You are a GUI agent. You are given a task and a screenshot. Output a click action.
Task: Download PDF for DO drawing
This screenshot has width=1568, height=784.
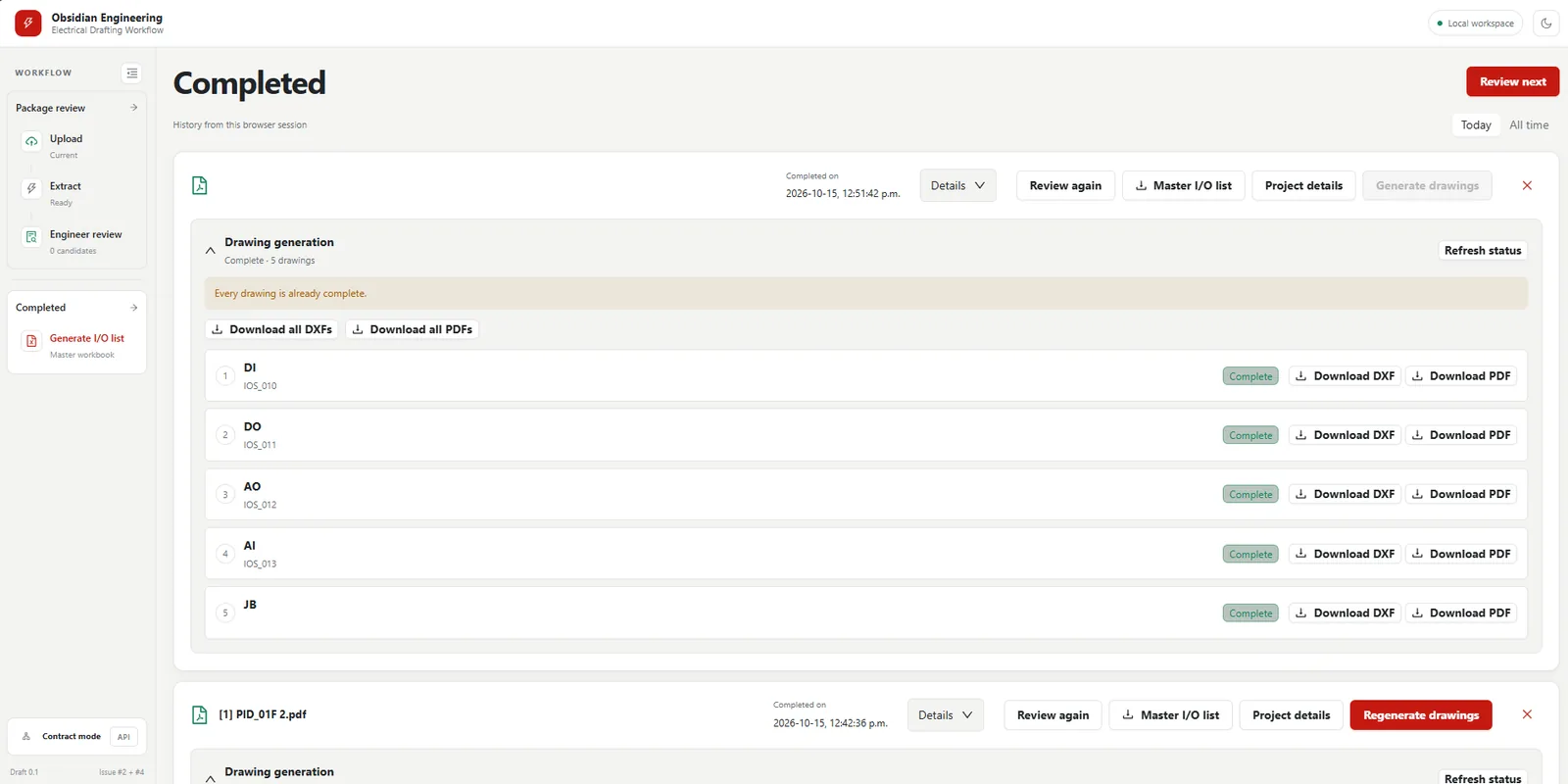coord(1461,435)
